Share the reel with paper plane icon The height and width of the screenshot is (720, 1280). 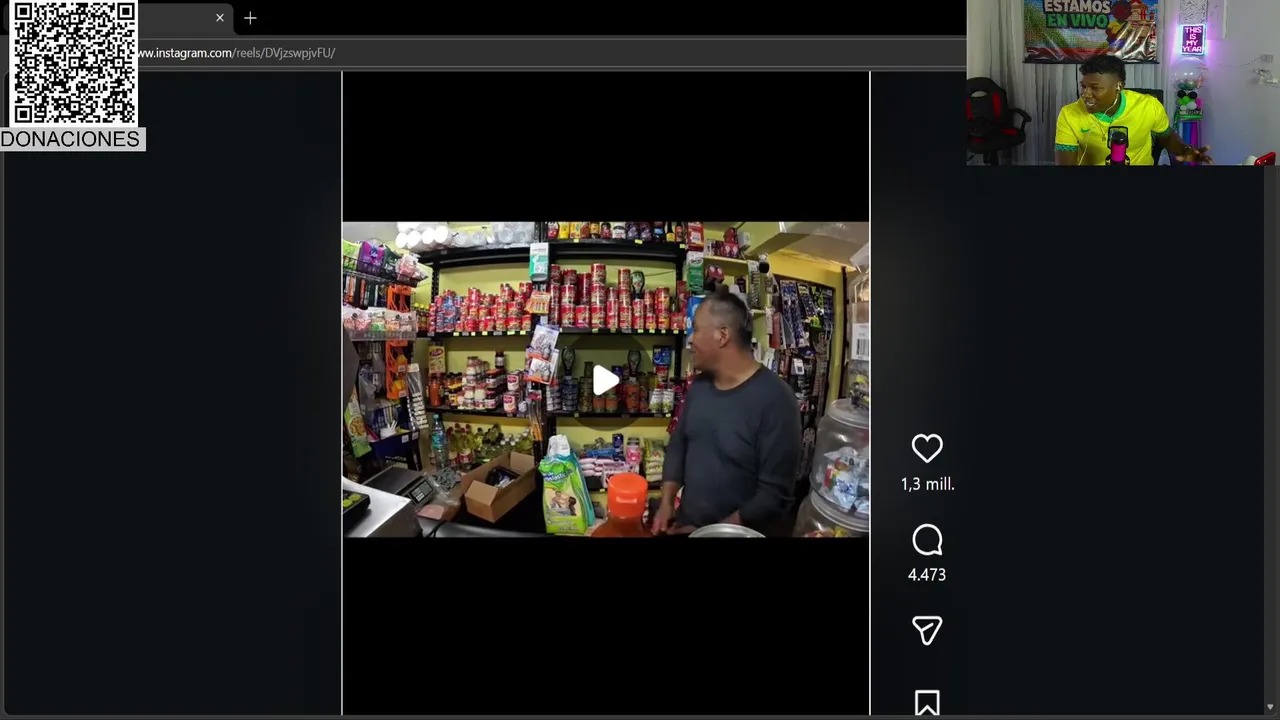(x=927, y=630)
